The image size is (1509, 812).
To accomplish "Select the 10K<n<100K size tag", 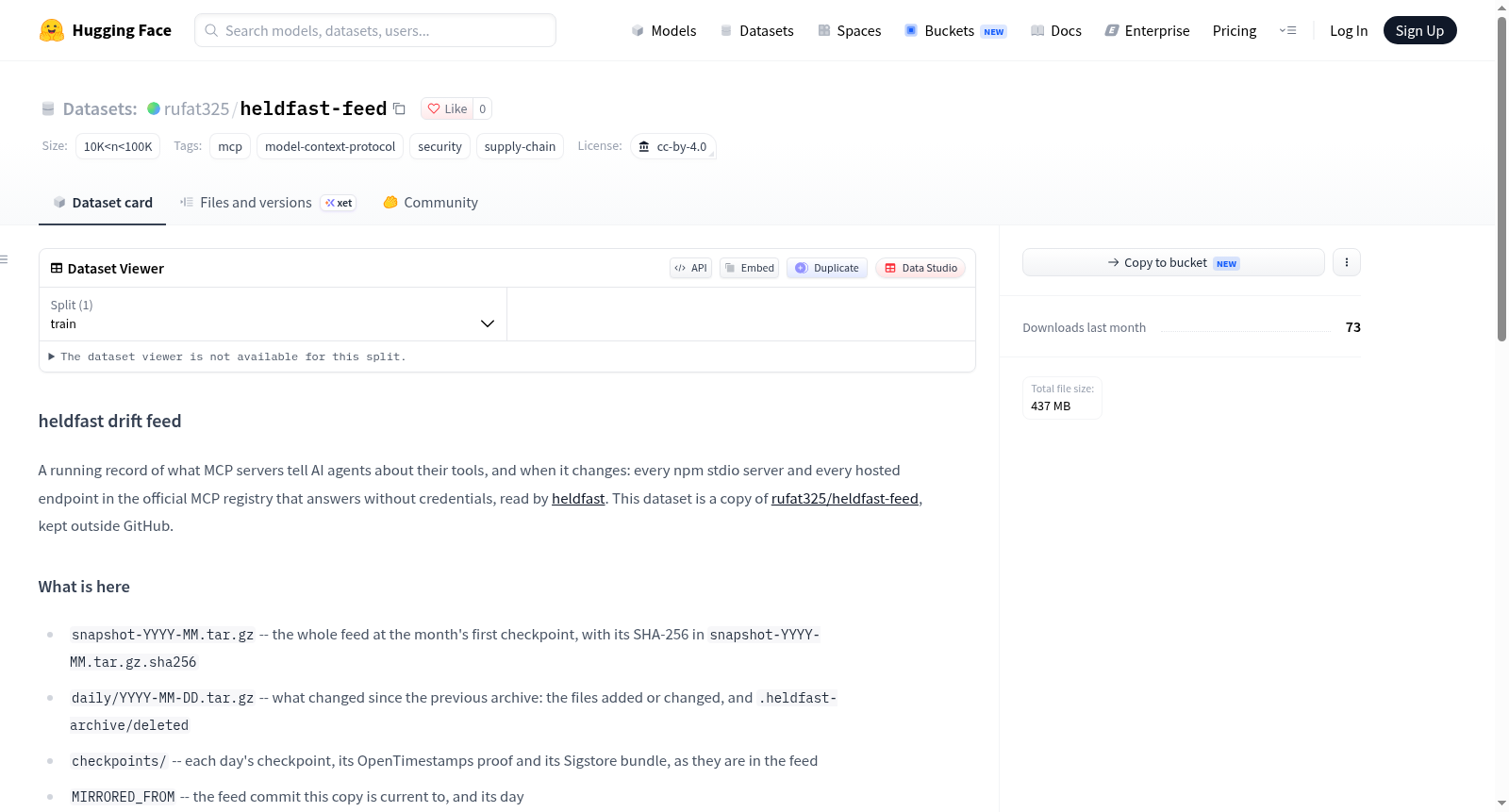I will click(x=118, y=146).
